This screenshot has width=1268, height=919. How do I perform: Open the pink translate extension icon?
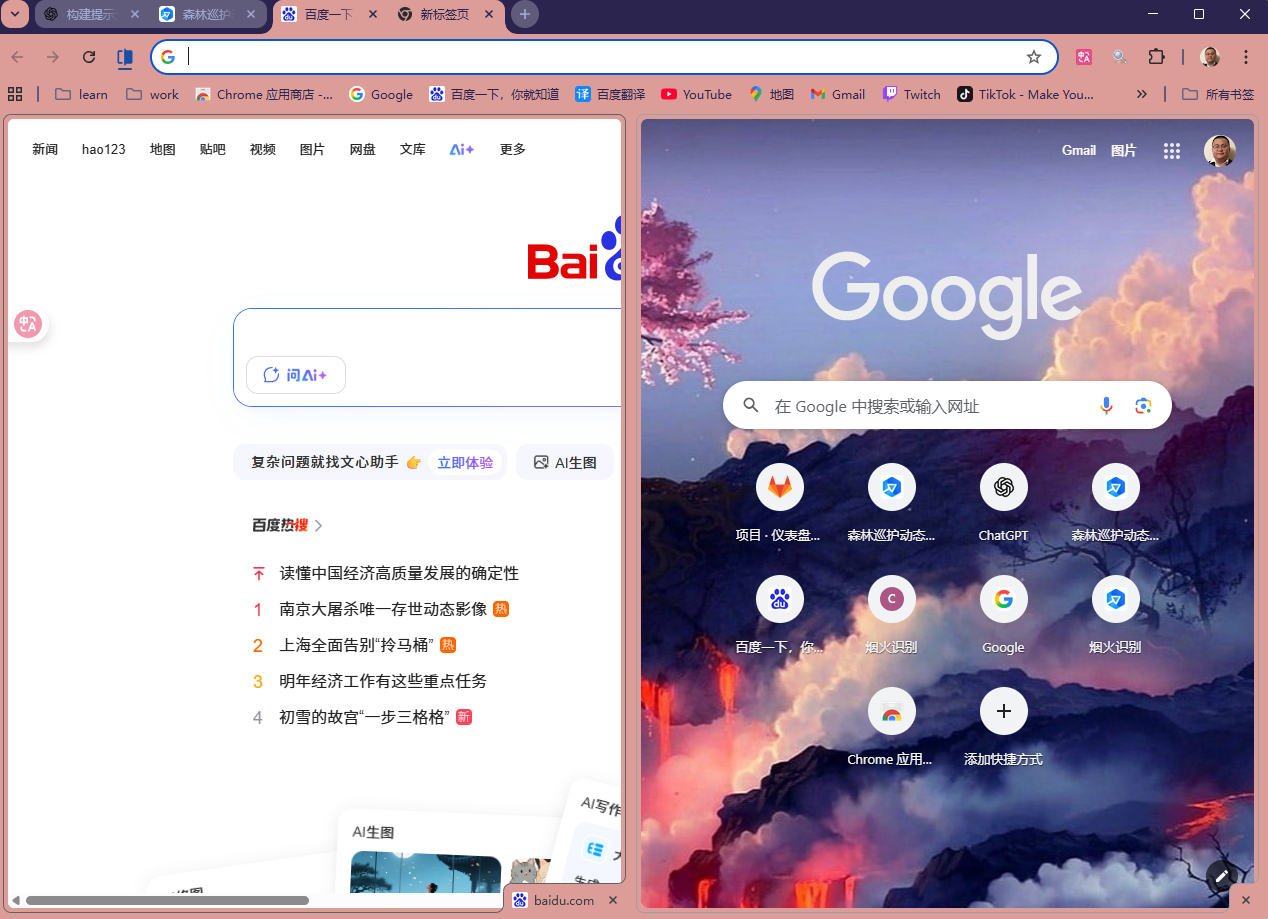click(x=1083, y=57)
